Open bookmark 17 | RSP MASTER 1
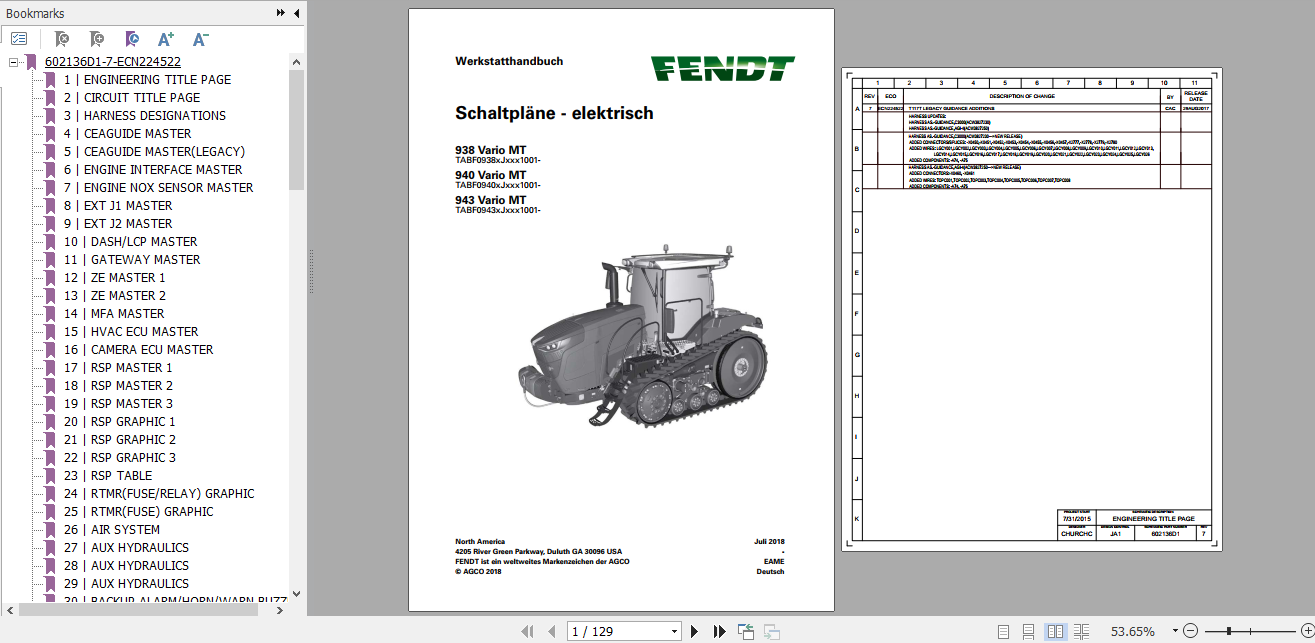The image size is (1315, 643). point(118,368)
